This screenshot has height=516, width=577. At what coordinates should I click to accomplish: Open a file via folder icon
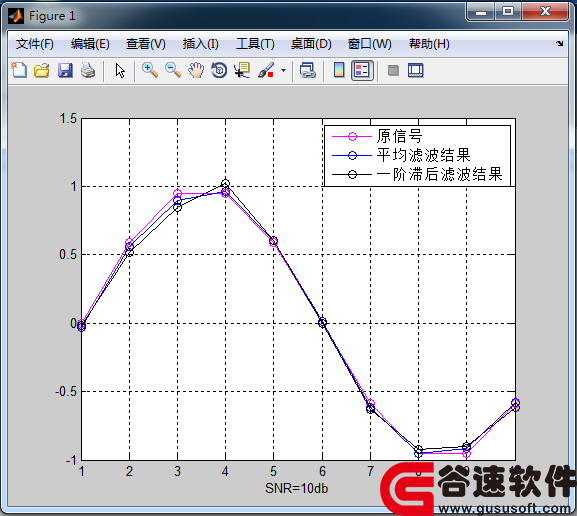(x=42, y=70)
